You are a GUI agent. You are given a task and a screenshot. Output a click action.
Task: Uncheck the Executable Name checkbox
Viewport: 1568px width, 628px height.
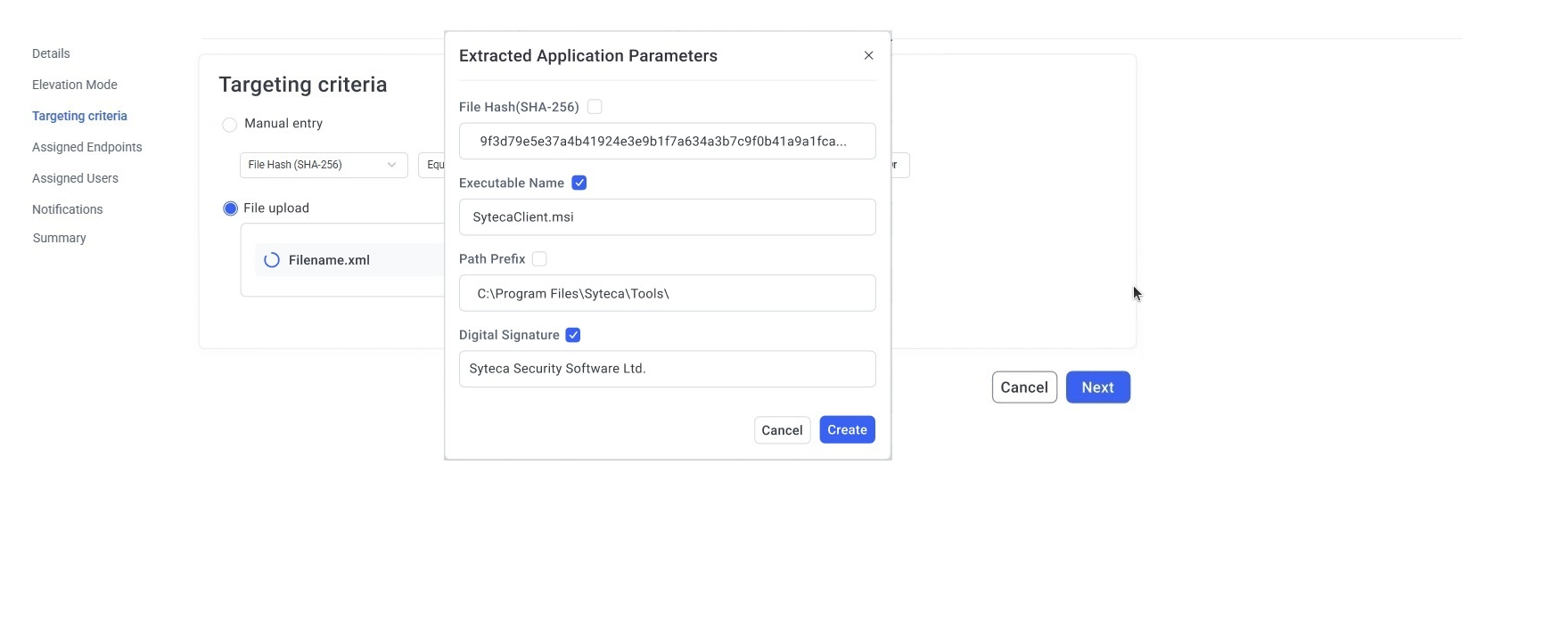click(579, 183)
